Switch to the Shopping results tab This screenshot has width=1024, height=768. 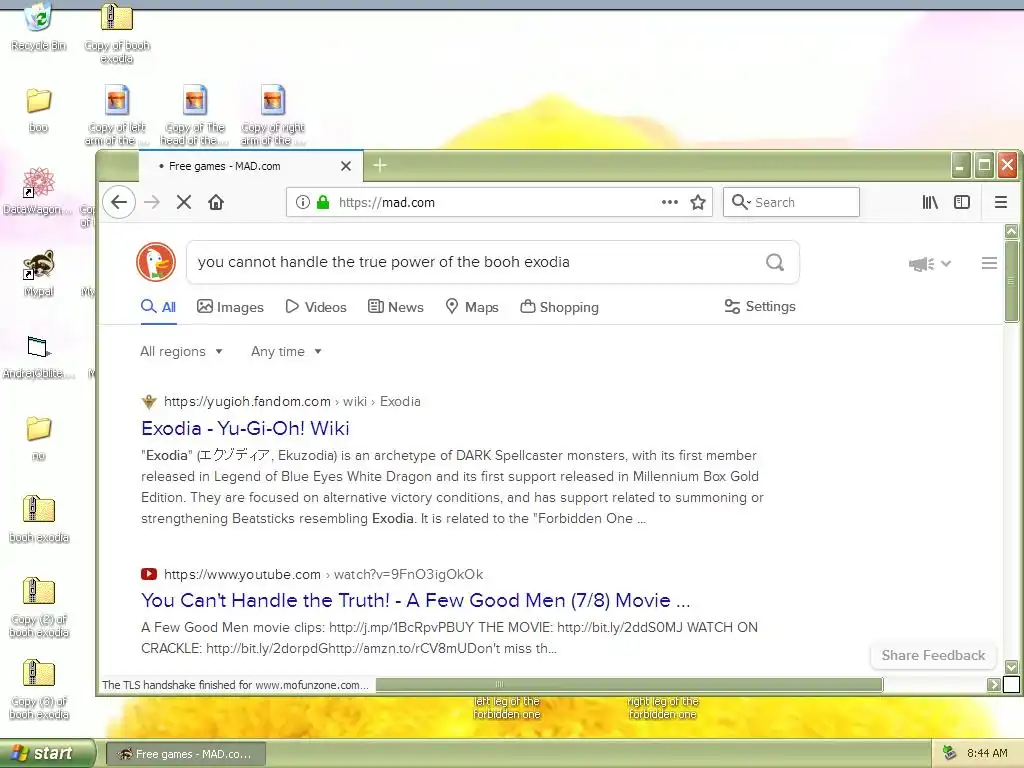coord(560,307)
